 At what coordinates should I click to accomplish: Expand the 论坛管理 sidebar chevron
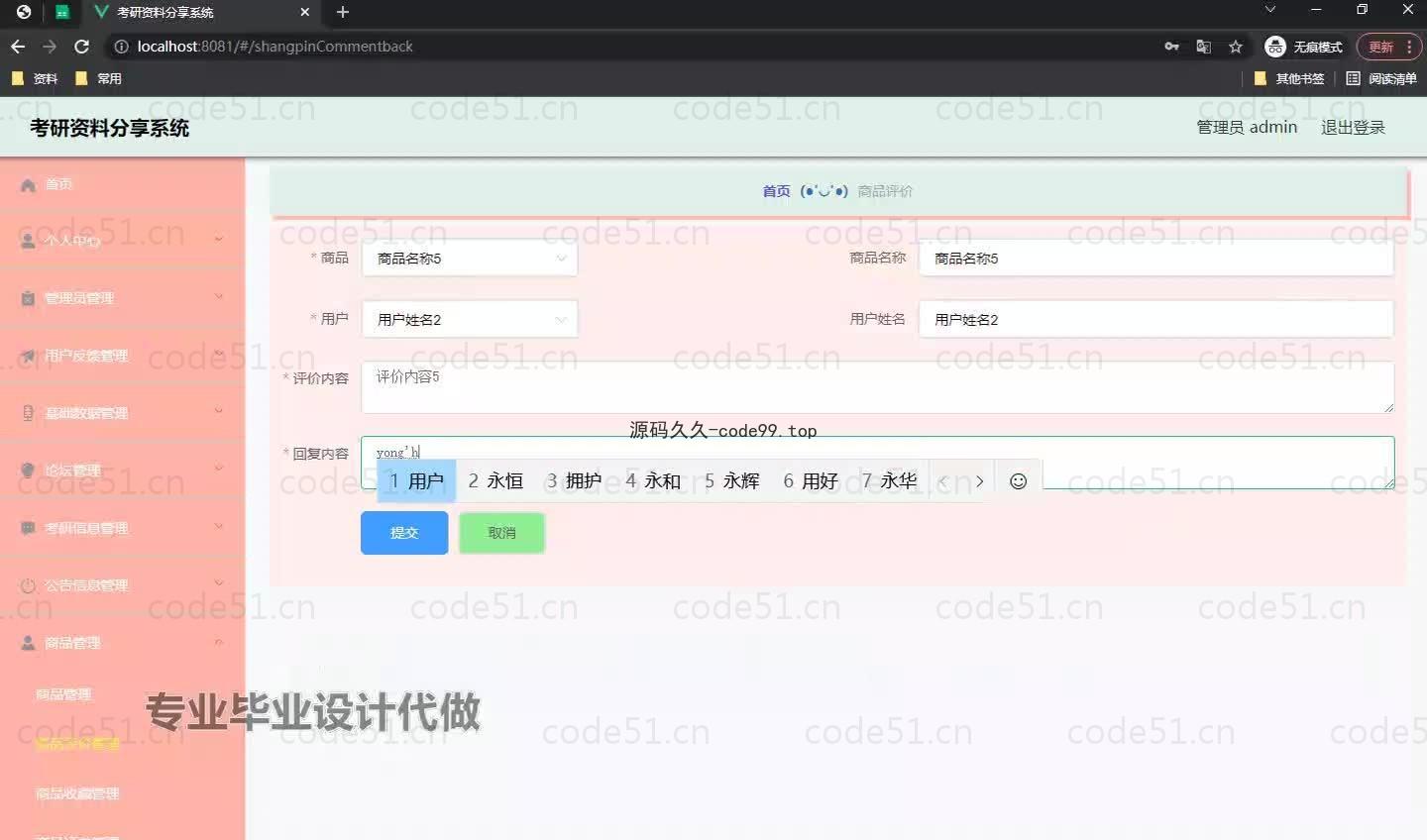tap(219, 469)
